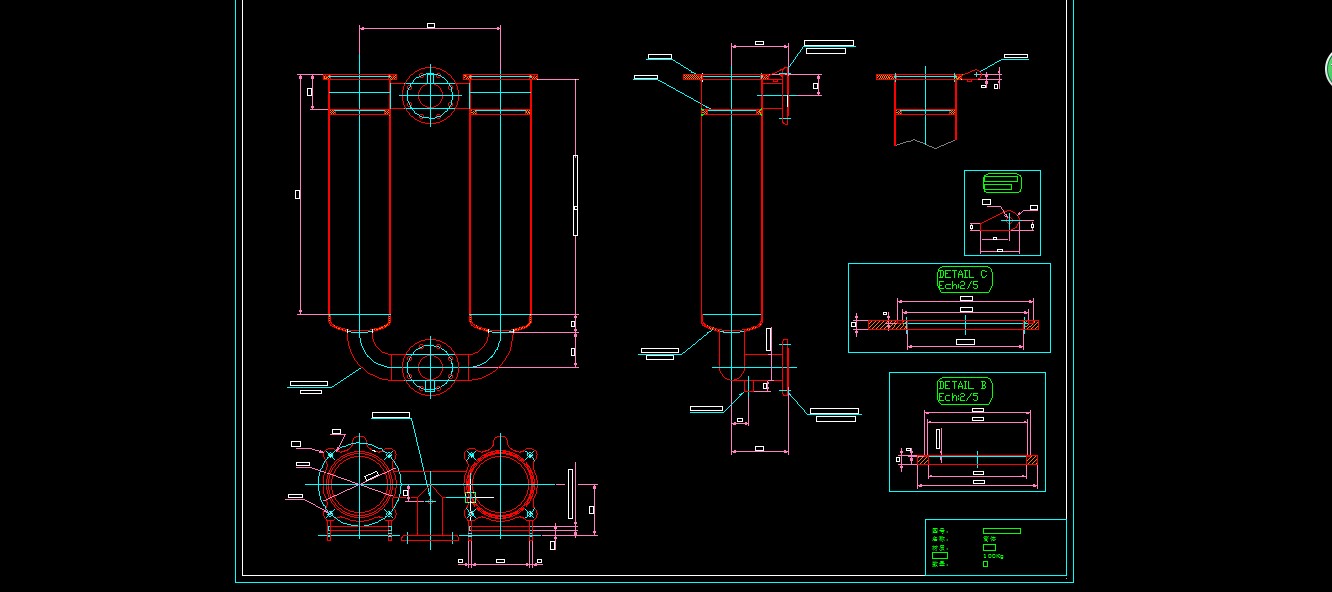Click the green title field in the title block

pos(1001,531)
